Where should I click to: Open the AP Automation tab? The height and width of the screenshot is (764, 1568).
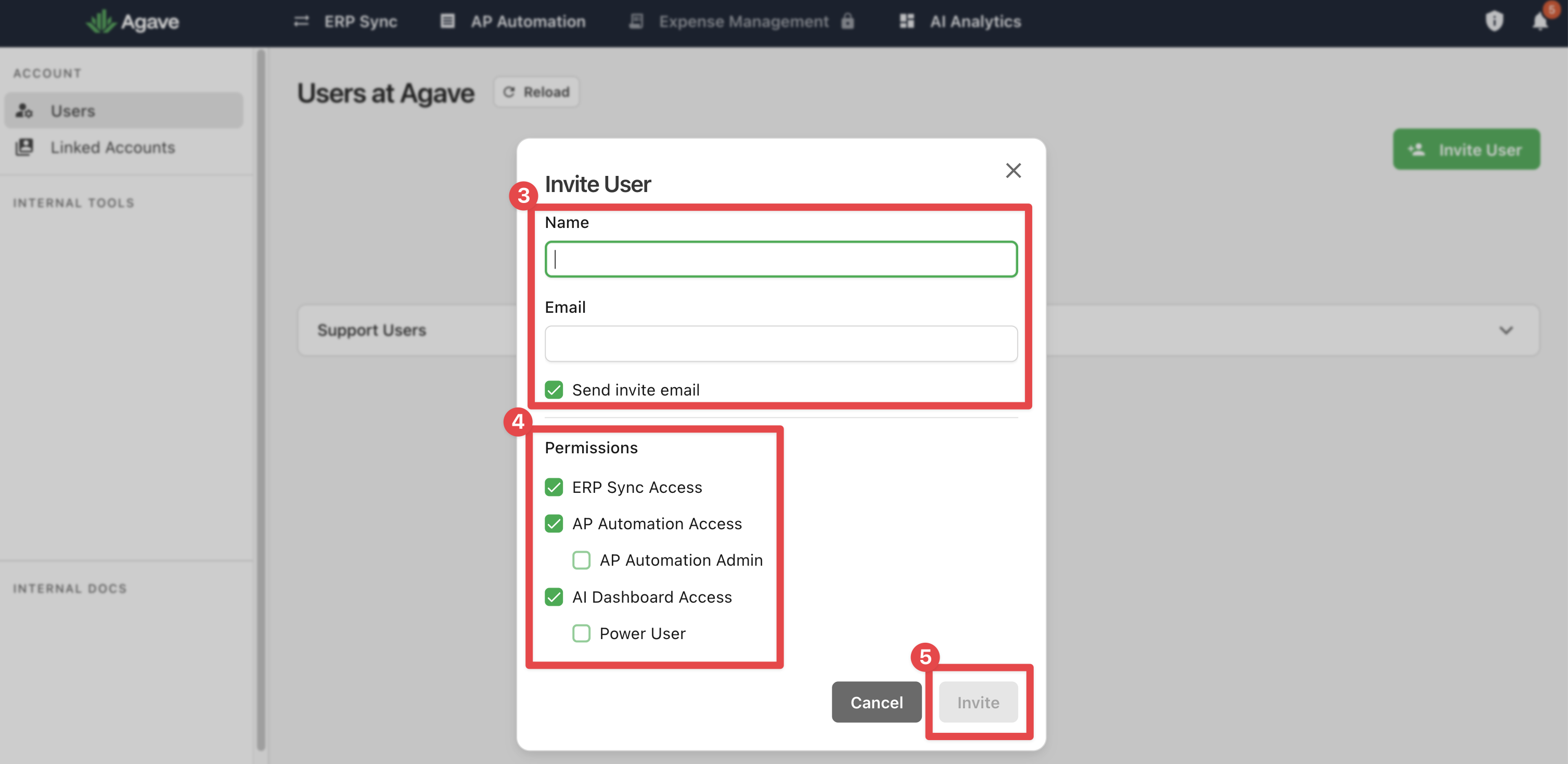click(512, 22)
